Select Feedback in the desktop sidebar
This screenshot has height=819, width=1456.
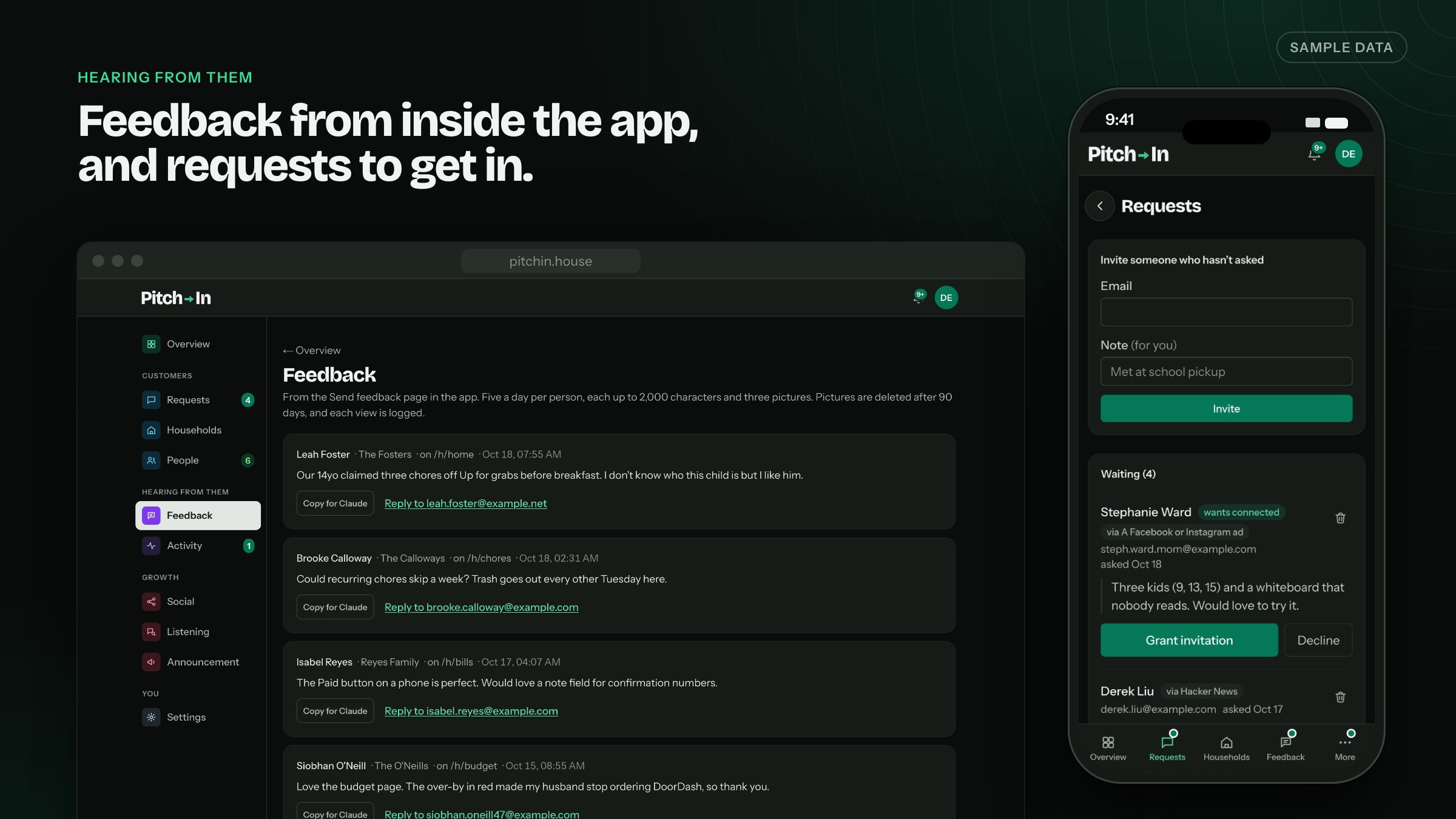pyautogui.click(x=198, y=516)
